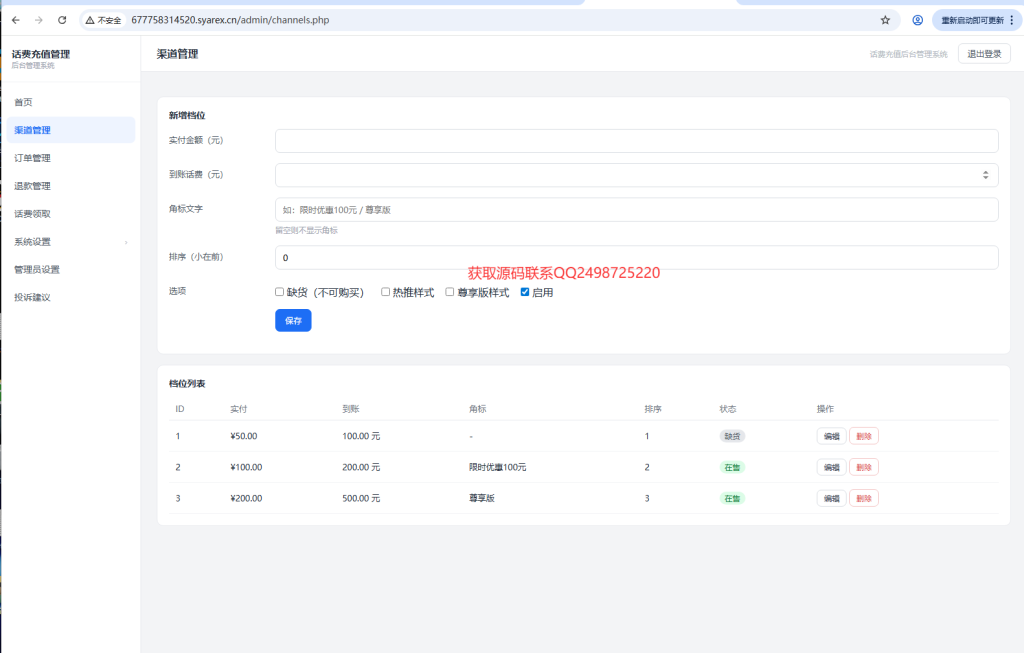Screen dimensions: 1024x653
Task: Expand 系统设置 submenu chevron
Action: point(126,242)
